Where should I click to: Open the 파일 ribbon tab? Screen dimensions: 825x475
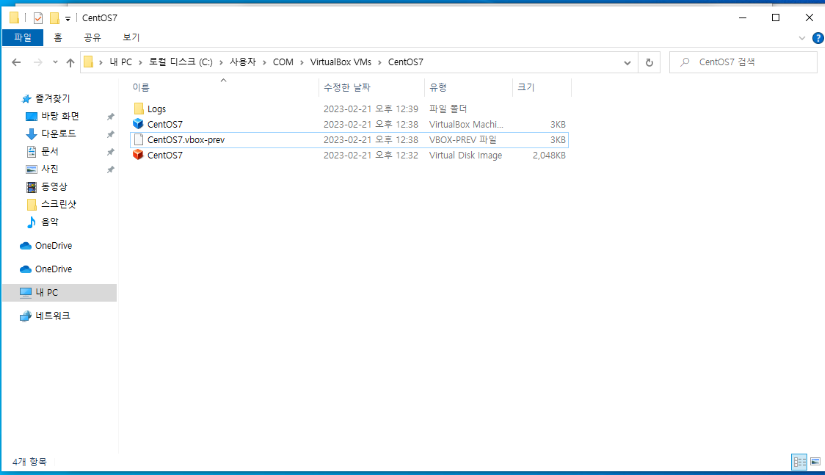23,37
